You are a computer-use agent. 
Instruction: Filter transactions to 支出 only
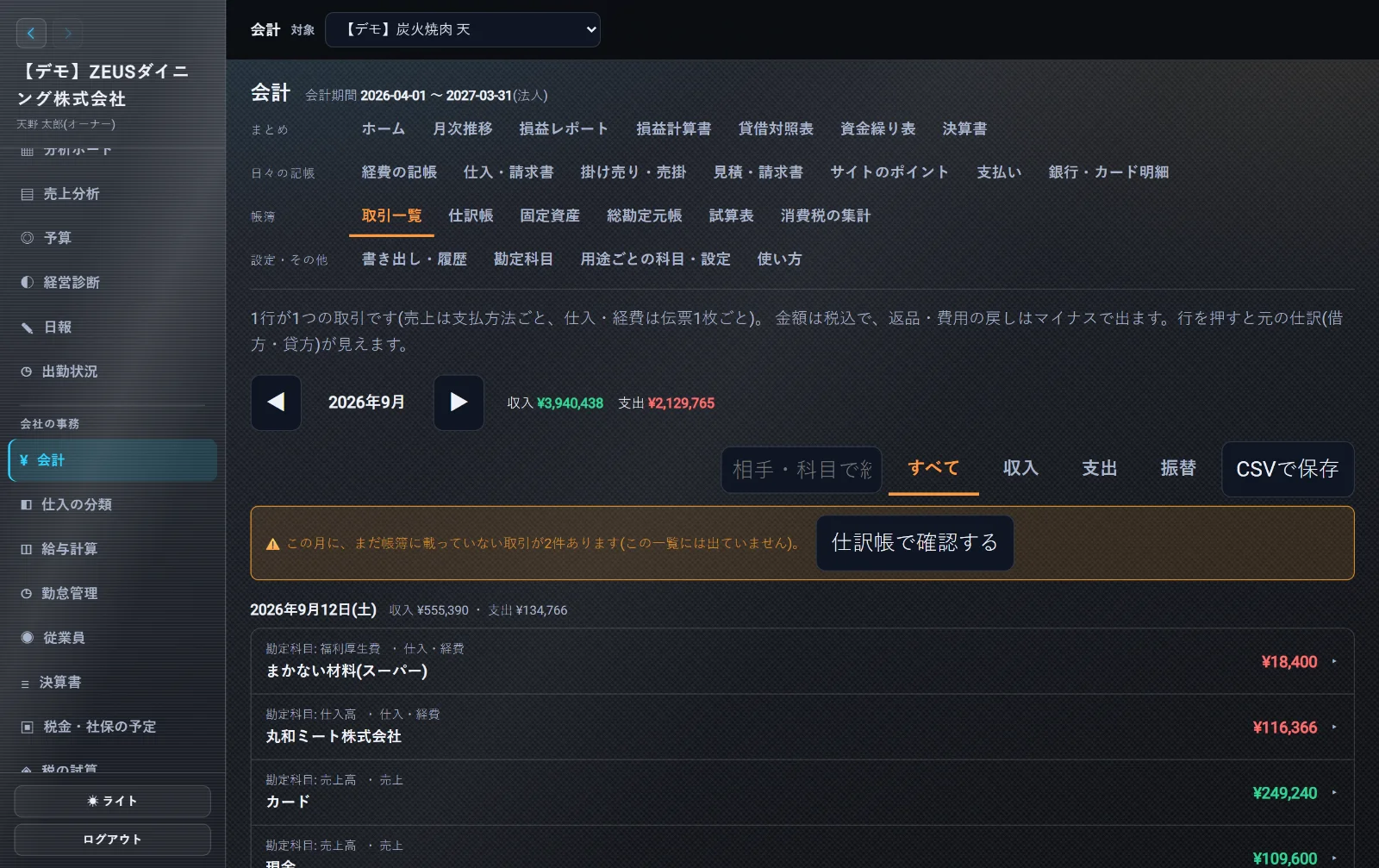click(1100, 468)
